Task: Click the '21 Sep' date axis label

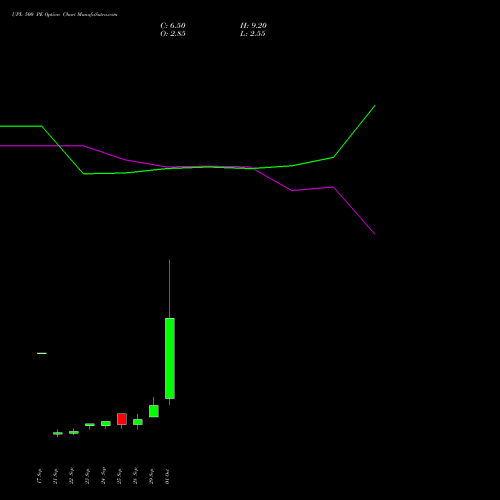Action: pos(55,476)
